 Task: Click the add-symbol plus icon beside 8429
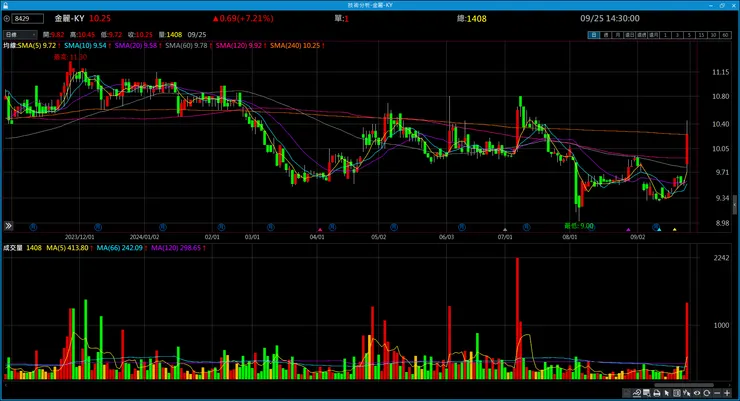pyautogui.click(x=7, y=19)
